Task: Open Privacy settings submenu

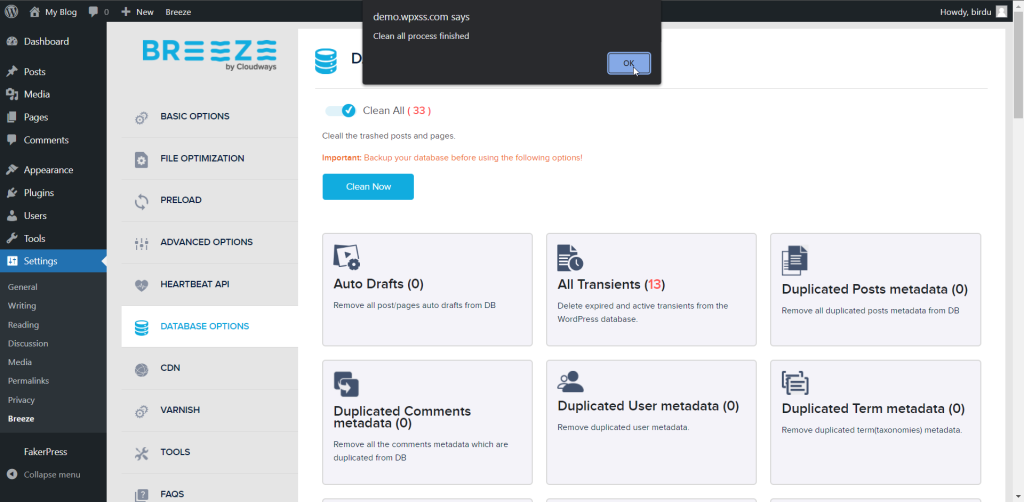Action: click(22, 400)
